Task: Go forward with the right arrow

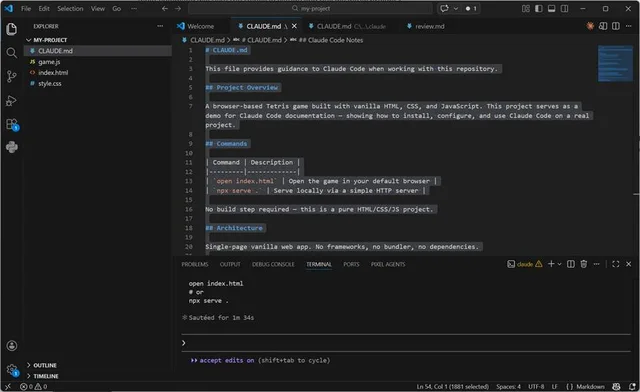Action: 178,9
